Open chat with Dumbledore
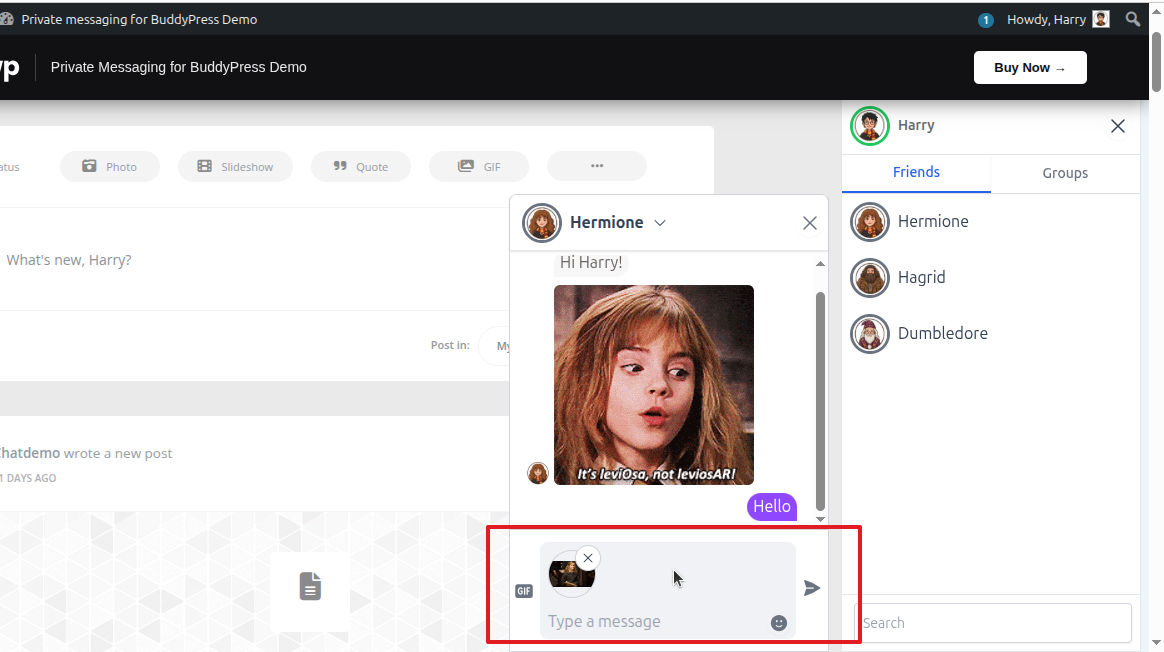Image resolution: width=1164 pixels, height=652 pixels. (942, 333)
